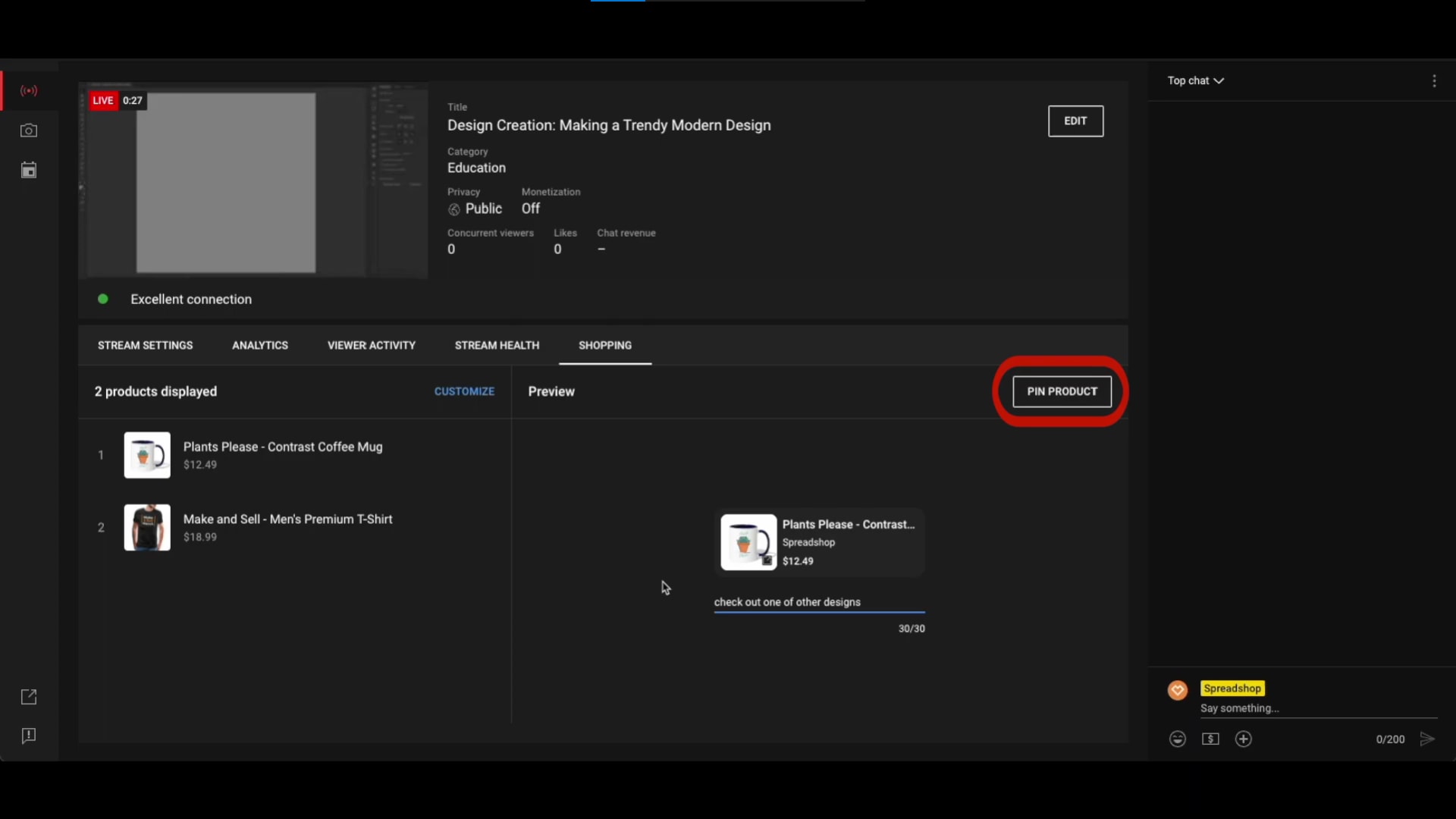Click the Edit stream details button
The width and height of the screenshot is (1456, 819).
pos(1075,121)
